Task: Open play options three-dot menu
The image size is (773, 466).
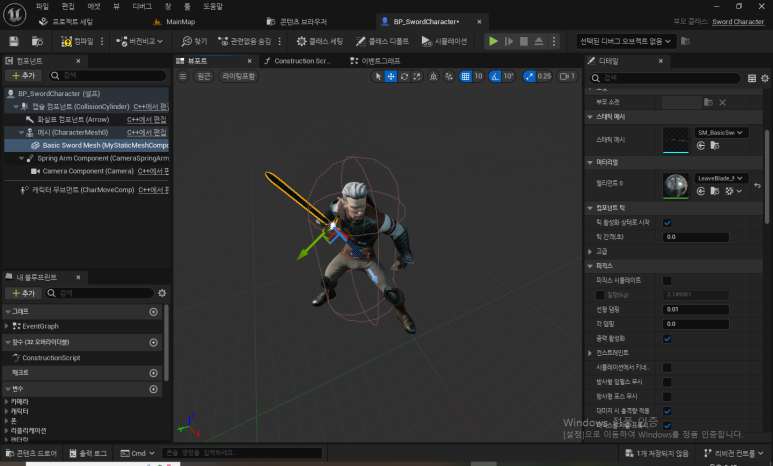Action: pos(554,41)
